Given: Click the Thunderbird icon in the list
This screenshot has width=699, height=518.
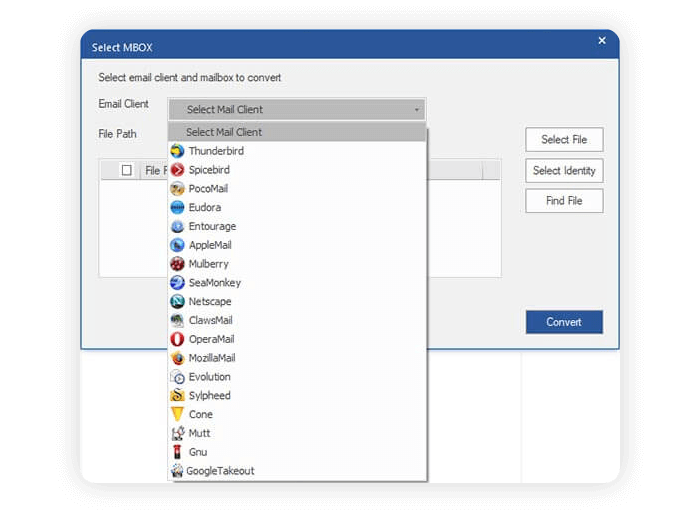Looking at the screenshot, I should pos(177,151).
